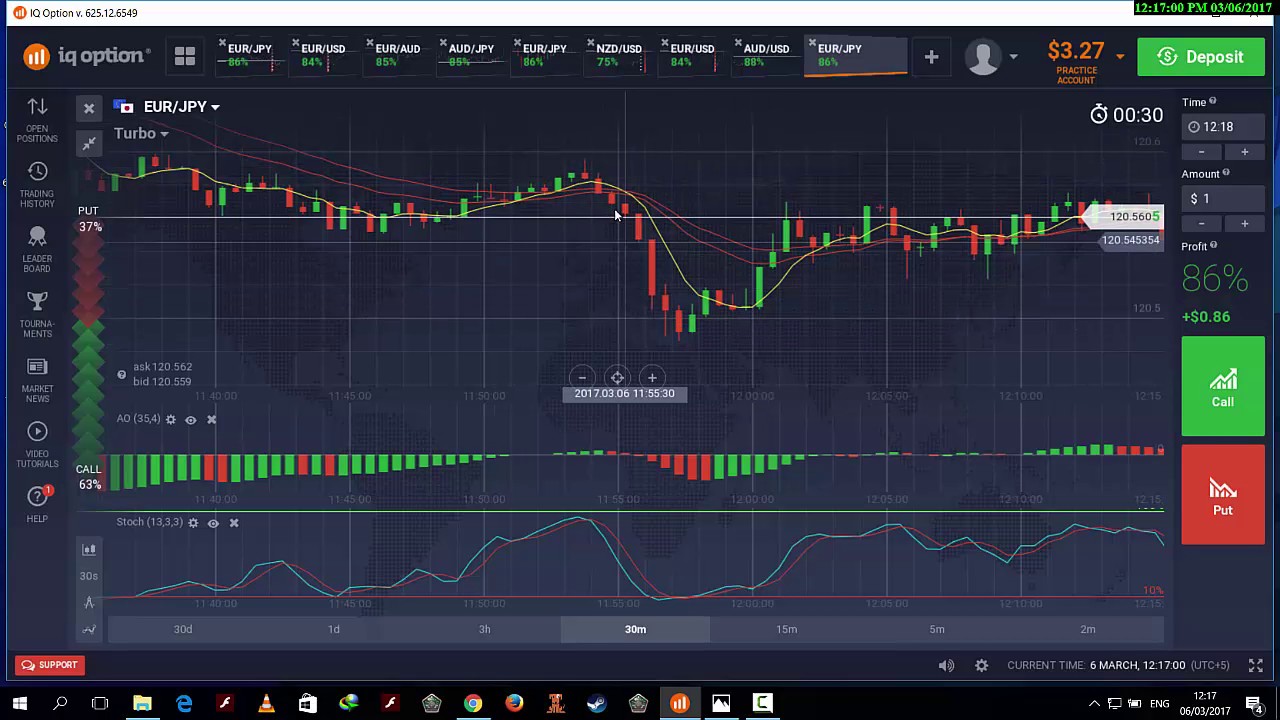Zoom out the chart with minus
The image size is (1280, 720).
click(582, 377)
